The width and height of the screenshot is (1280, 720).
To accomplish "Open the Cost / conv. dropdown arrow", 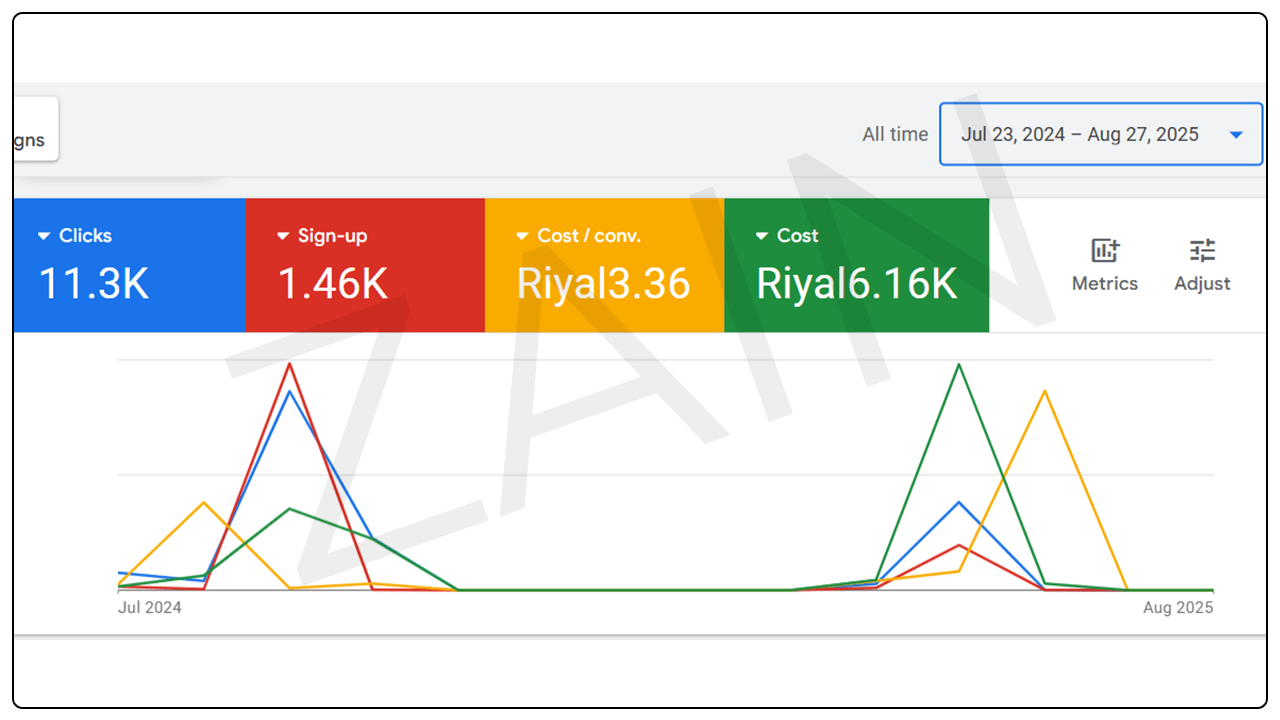I will tap(523, 236).
